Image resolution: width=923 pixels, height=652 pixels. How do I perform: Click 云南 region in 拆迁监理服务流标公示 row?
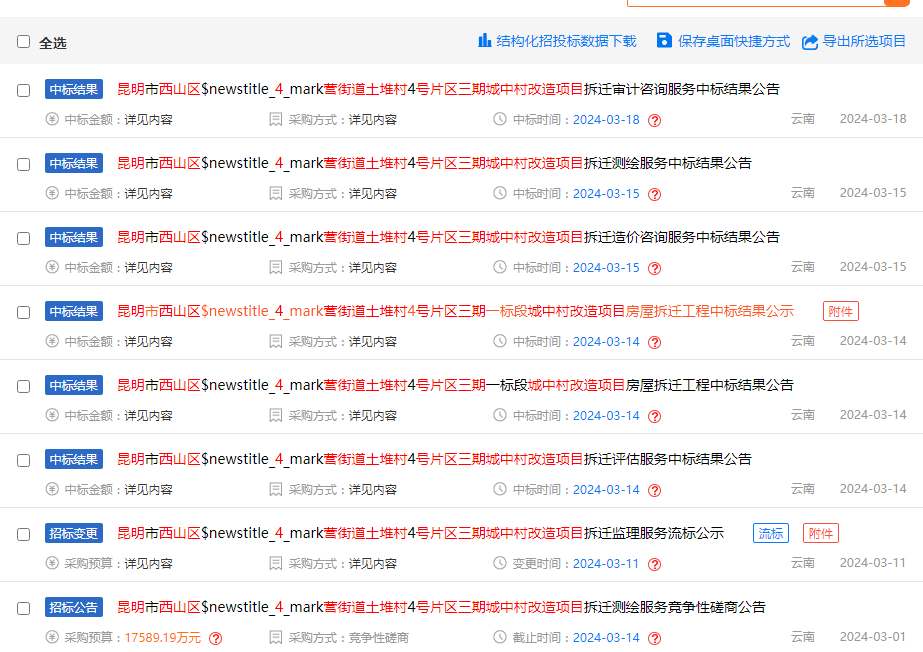tap(802, 563)
